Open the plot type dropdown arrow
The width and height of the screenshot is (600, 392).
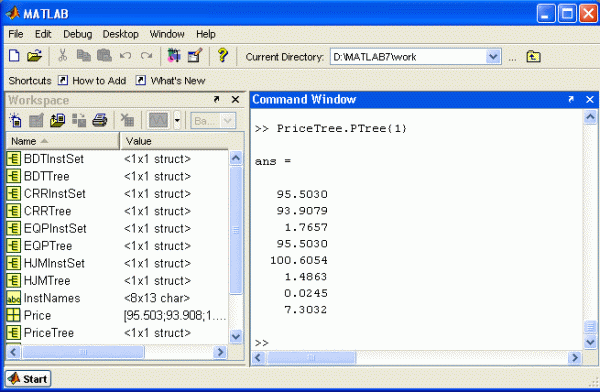177,121
